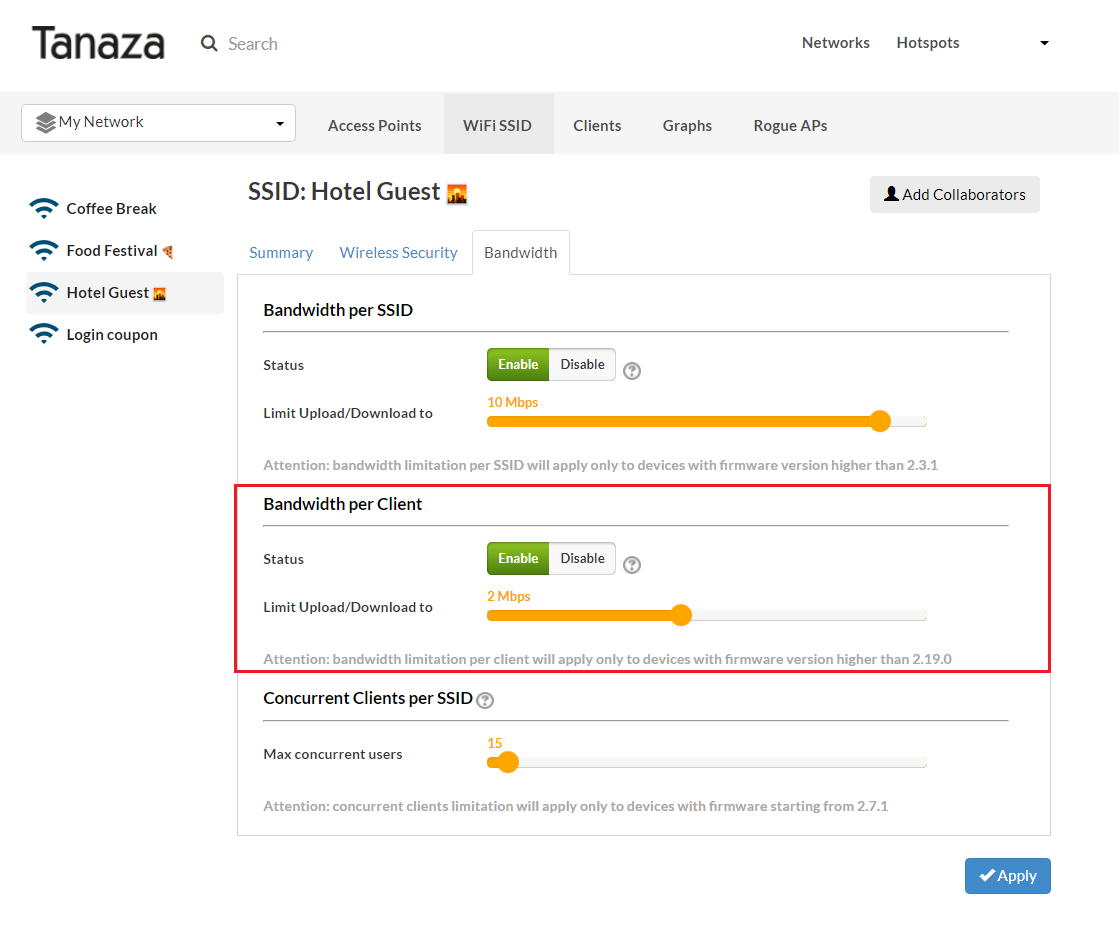Click into the Search field
The height and width of the screenshot is (925, 1119).
pos(253,44)
